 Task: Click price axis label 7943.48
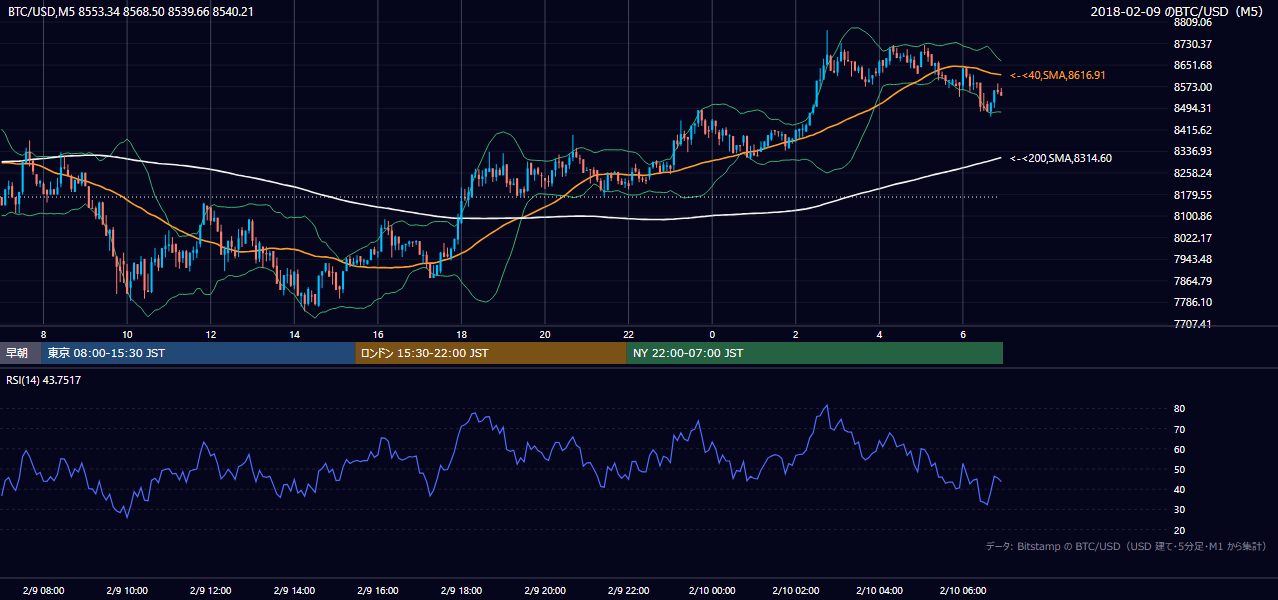1192,259
